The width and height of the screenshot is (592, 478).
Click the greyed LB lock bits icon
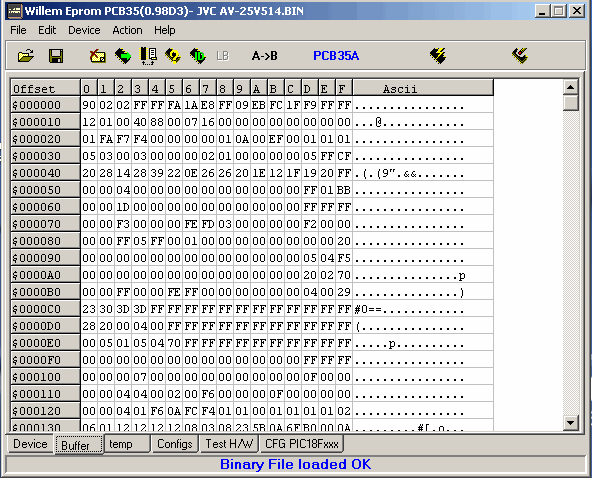[x=223, y=56]
